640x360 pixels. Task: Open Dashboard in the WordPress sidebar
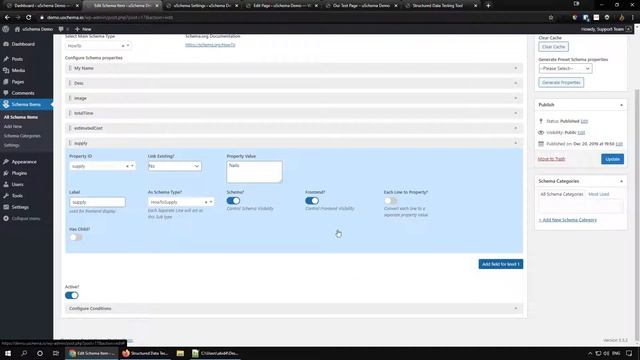tap(23, 44)
